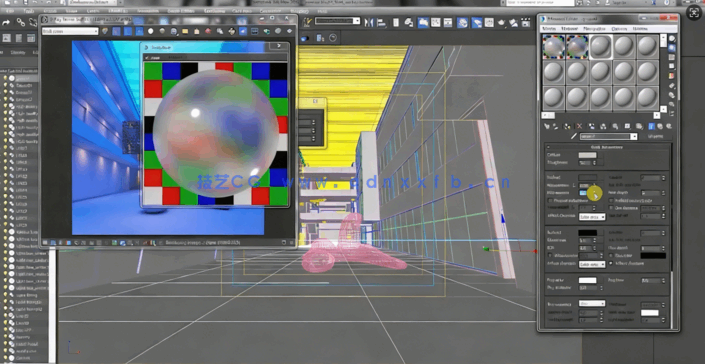Click Sample UV Tiling icon
705x364 pixels.
pyautogui.click(x=672, y=66)
